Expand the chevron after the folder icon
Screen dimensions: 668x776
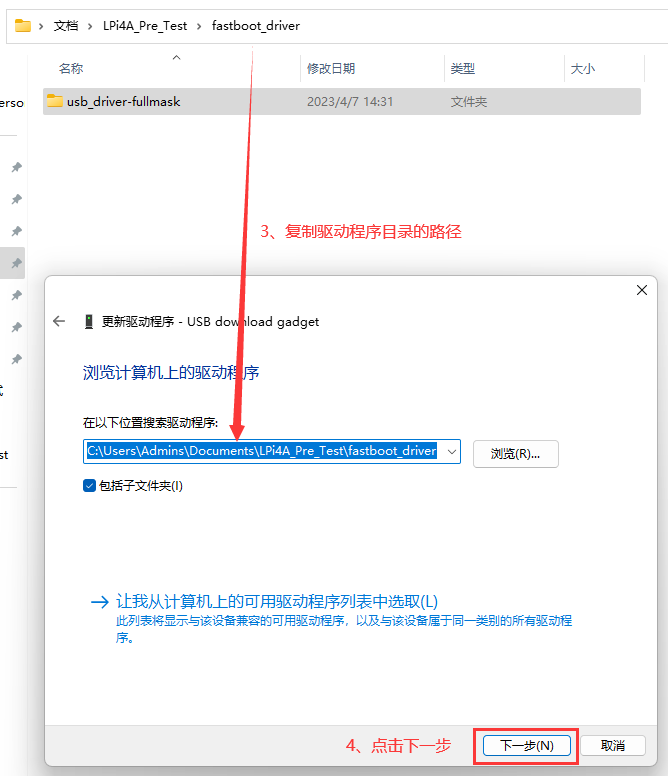pos(42,26)
